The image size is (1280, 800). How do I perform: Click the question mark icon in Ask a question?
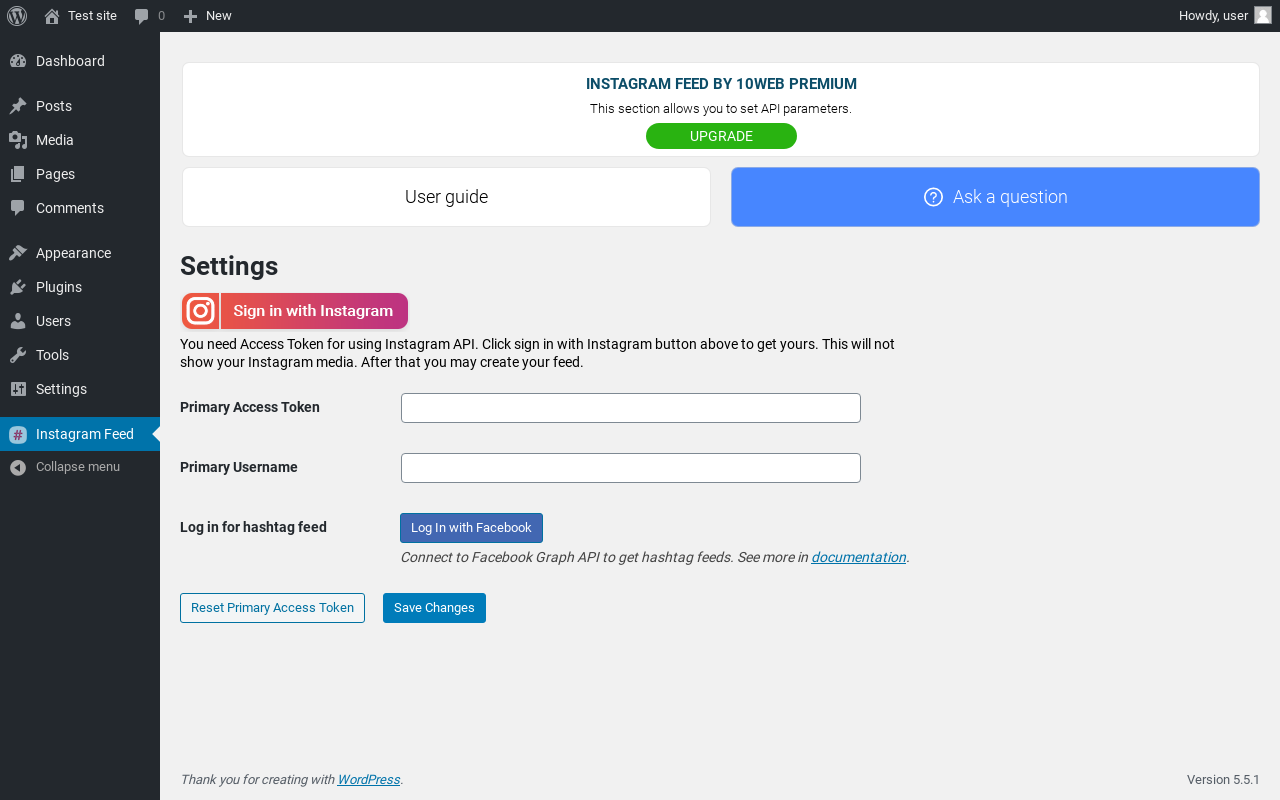933,197
